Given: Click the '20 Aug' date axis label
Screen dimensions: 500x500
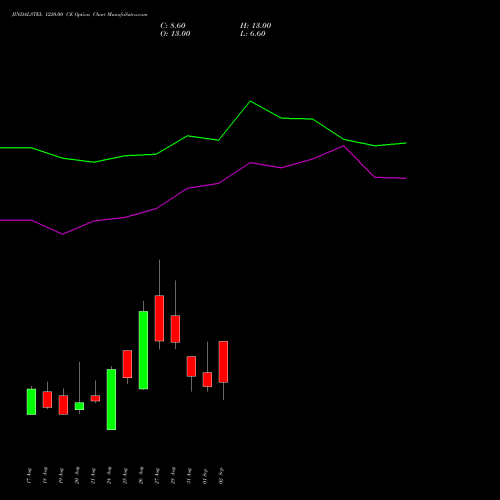Looking at the screenshot, I should tap(77, 476).
